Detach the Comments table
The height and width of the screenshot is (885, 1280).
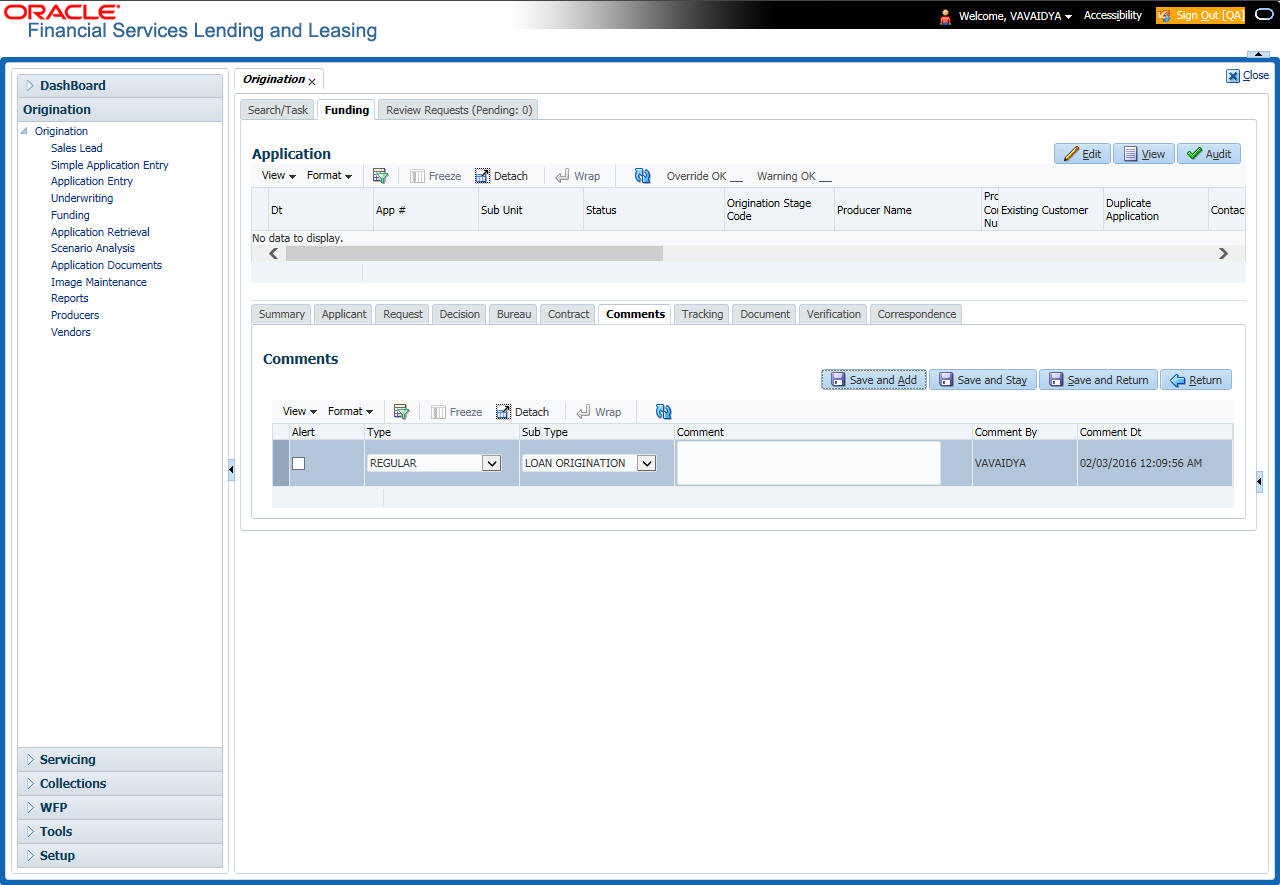pos(522,412)
